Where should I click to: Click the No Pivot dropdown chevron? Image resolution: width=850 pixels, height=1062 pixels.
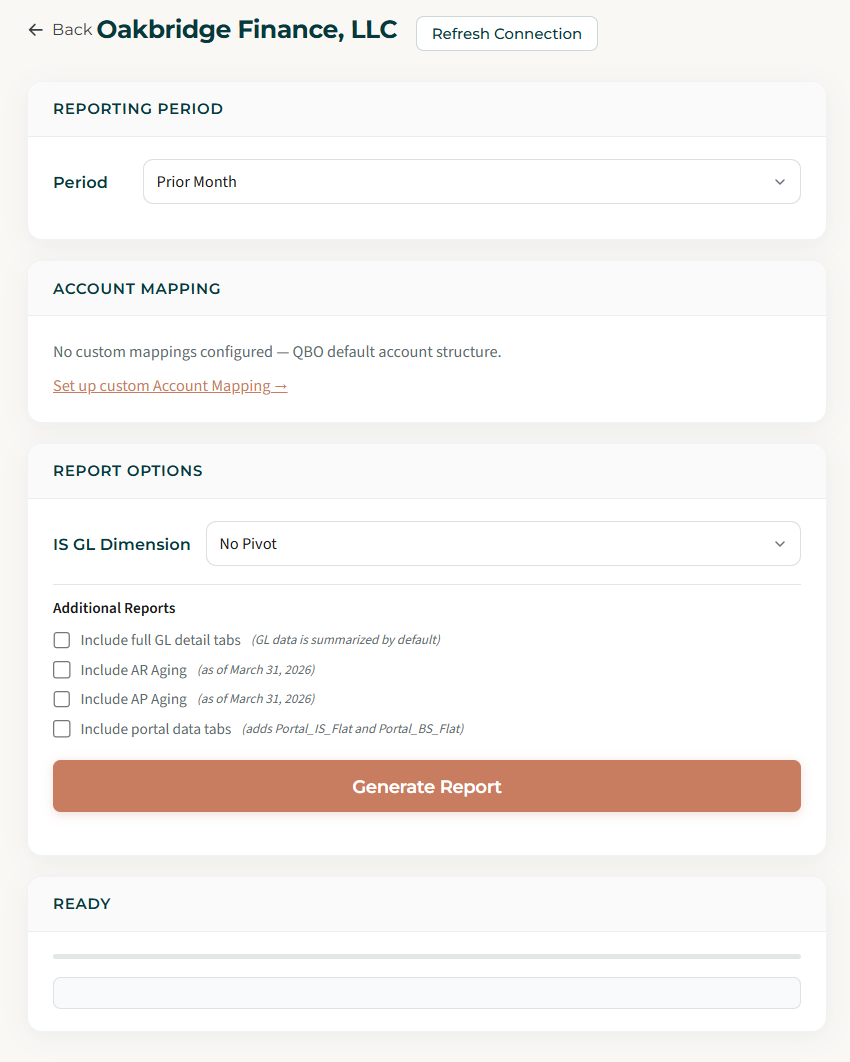pos(780,544)
